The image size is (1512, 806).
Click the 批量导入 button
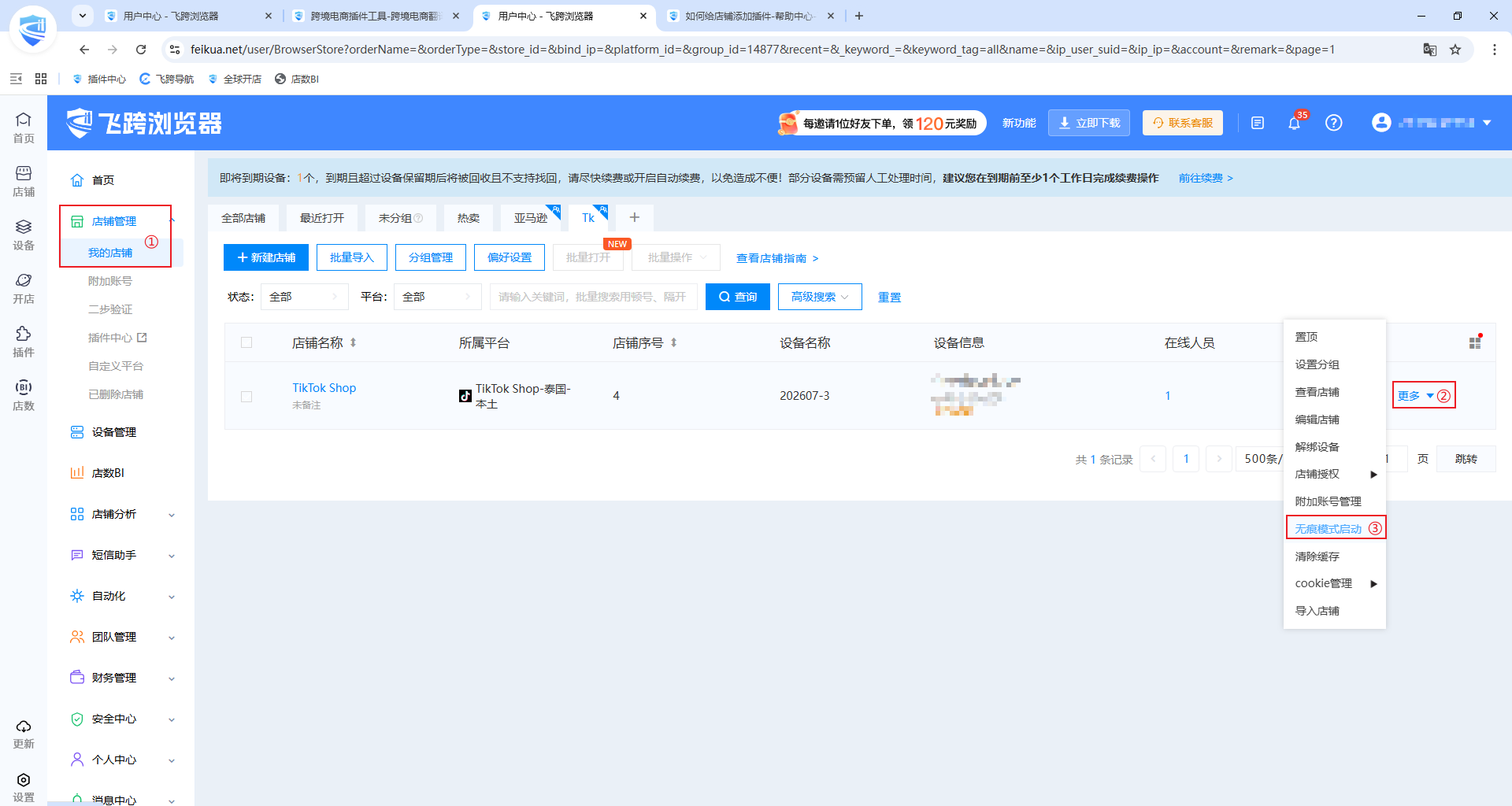(x=352, y=257)
